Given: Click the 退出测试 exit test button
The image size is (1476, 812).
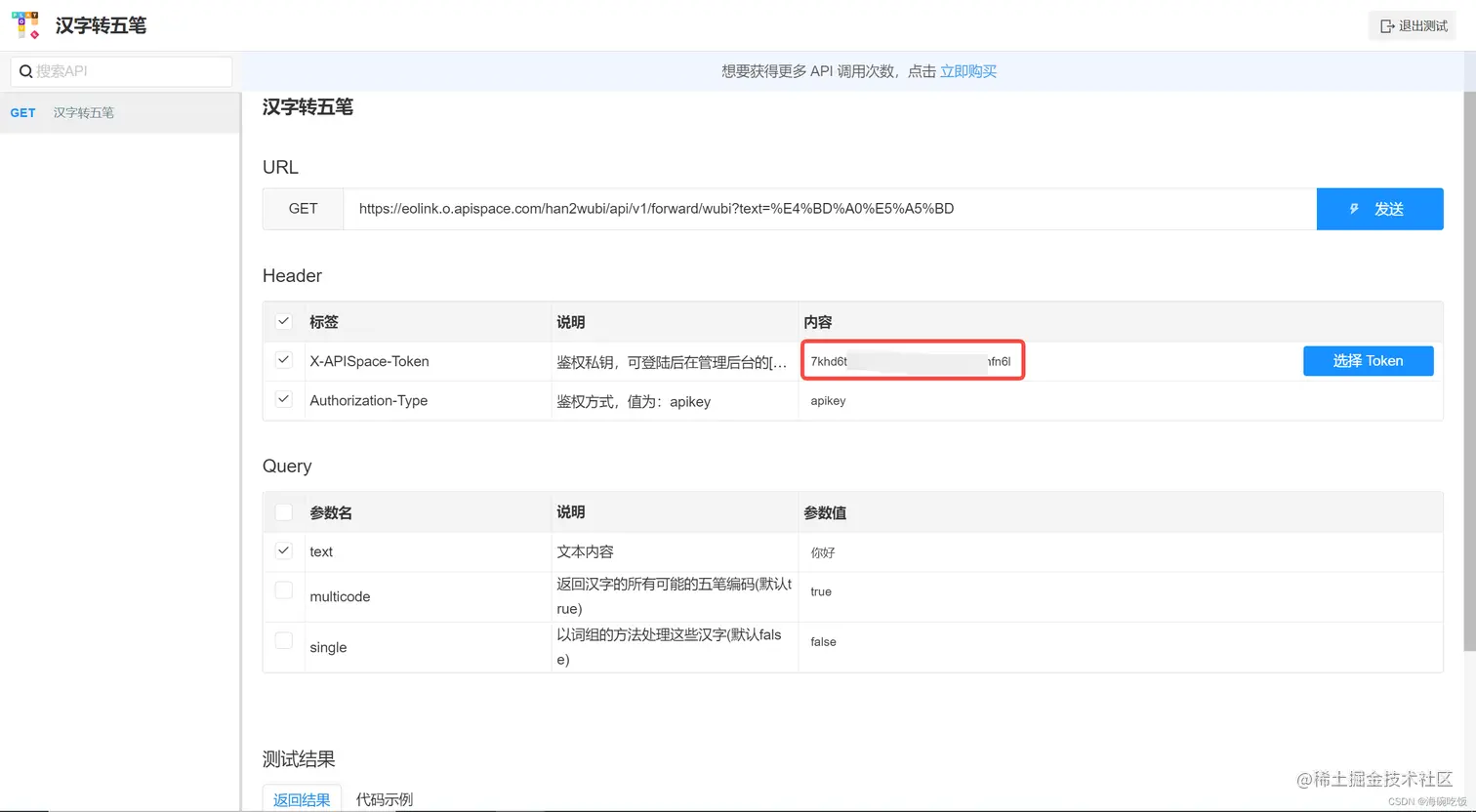Looking at the screenshot, I should point(1413,25).
